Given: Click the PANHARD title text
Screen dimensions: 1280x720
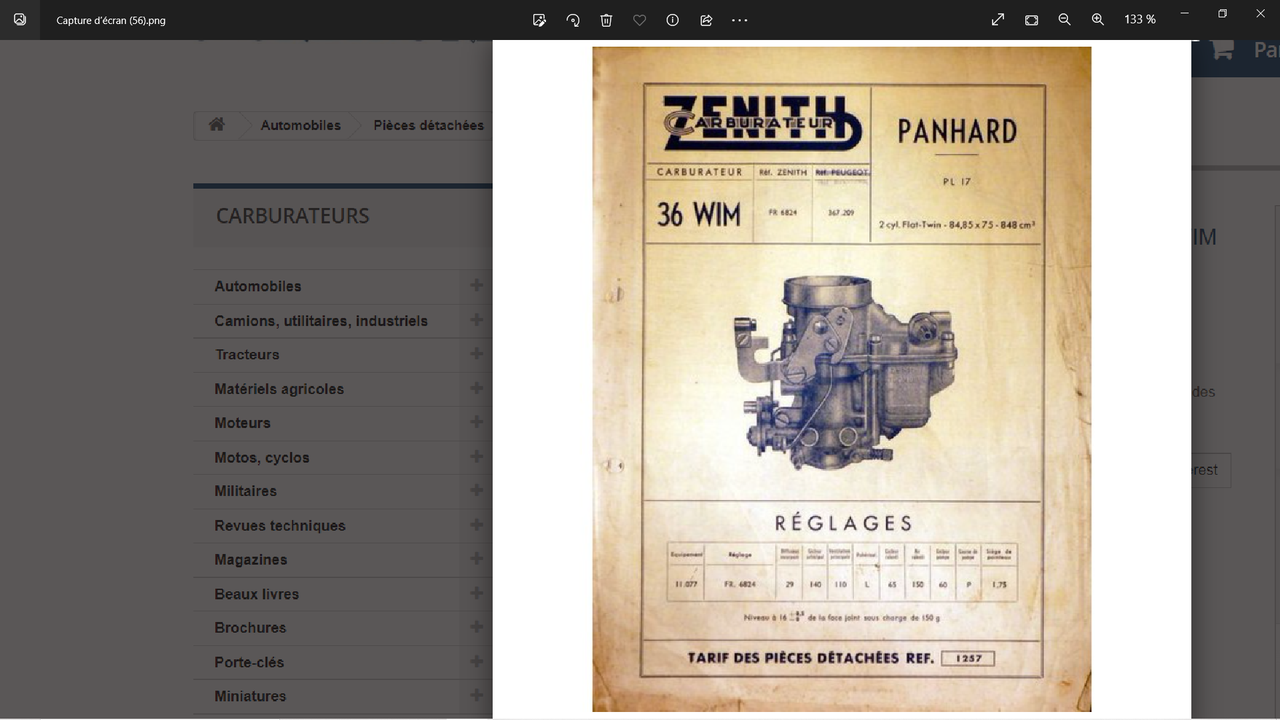Looking at the screenshot, I should click(x=957, y=131).
